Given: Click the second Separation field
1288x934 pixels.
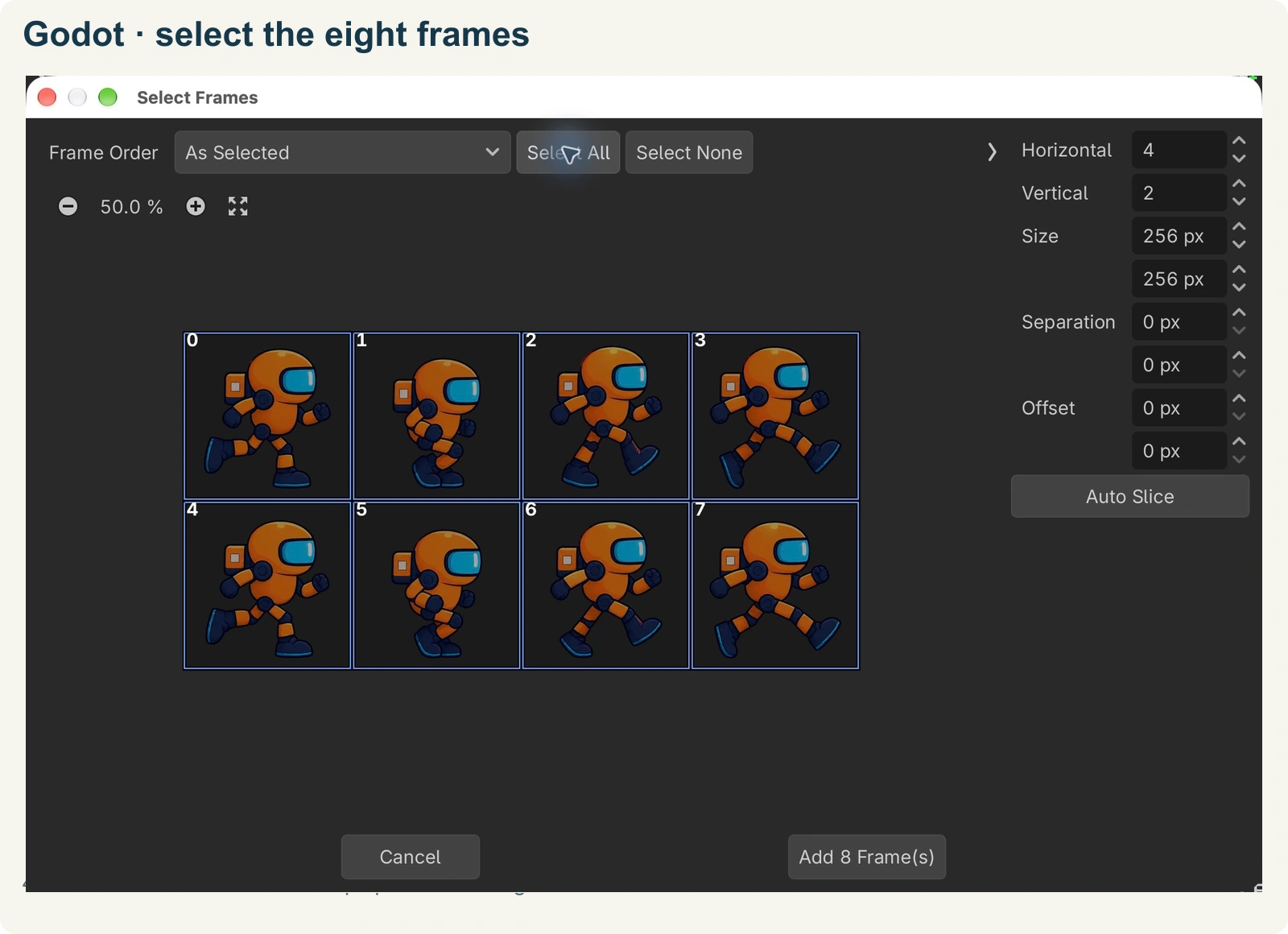Looking at the screenshot, I should coord(1179,366).
